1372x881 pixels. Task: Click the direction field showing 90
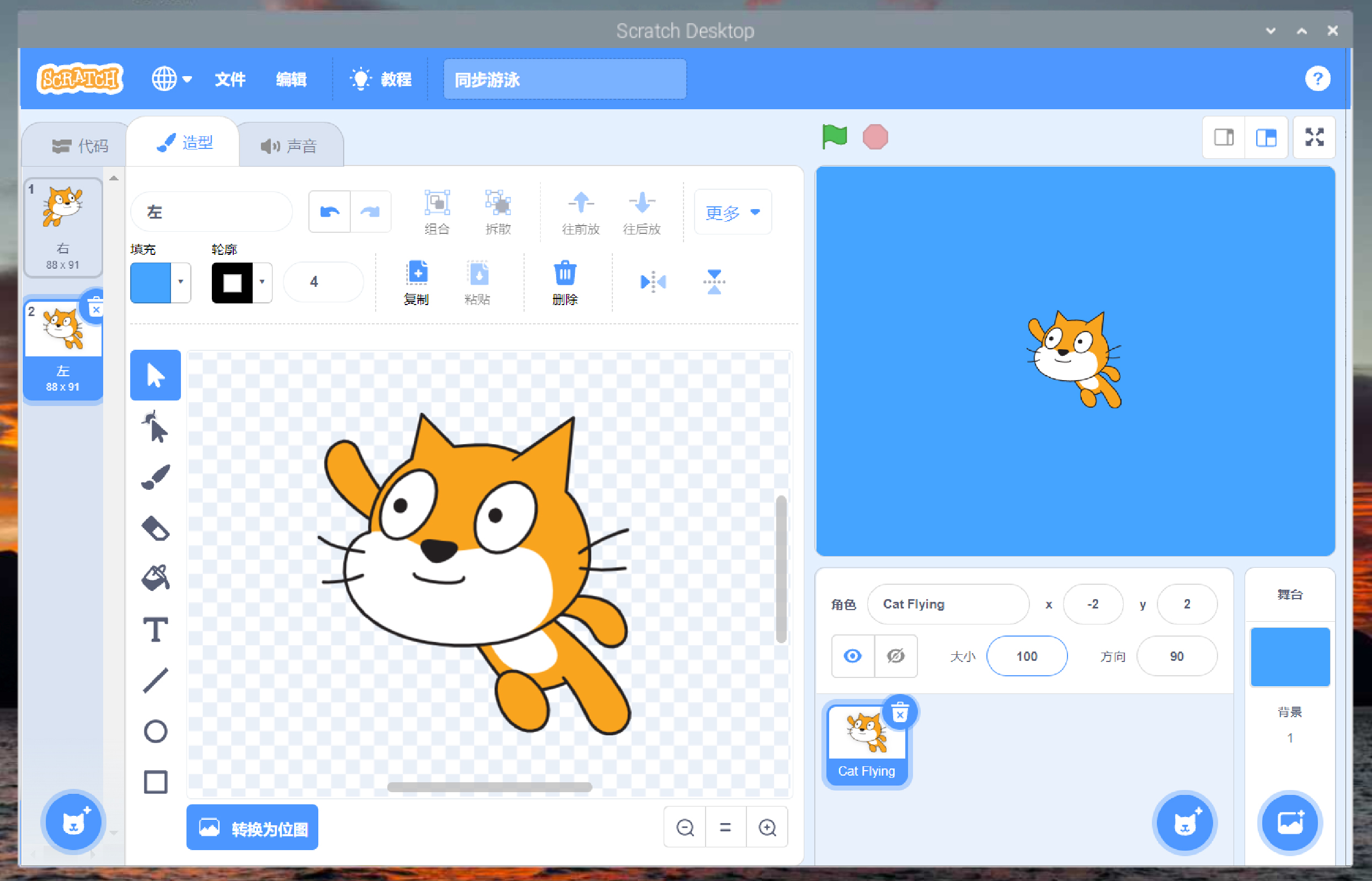coord(1176,656)
